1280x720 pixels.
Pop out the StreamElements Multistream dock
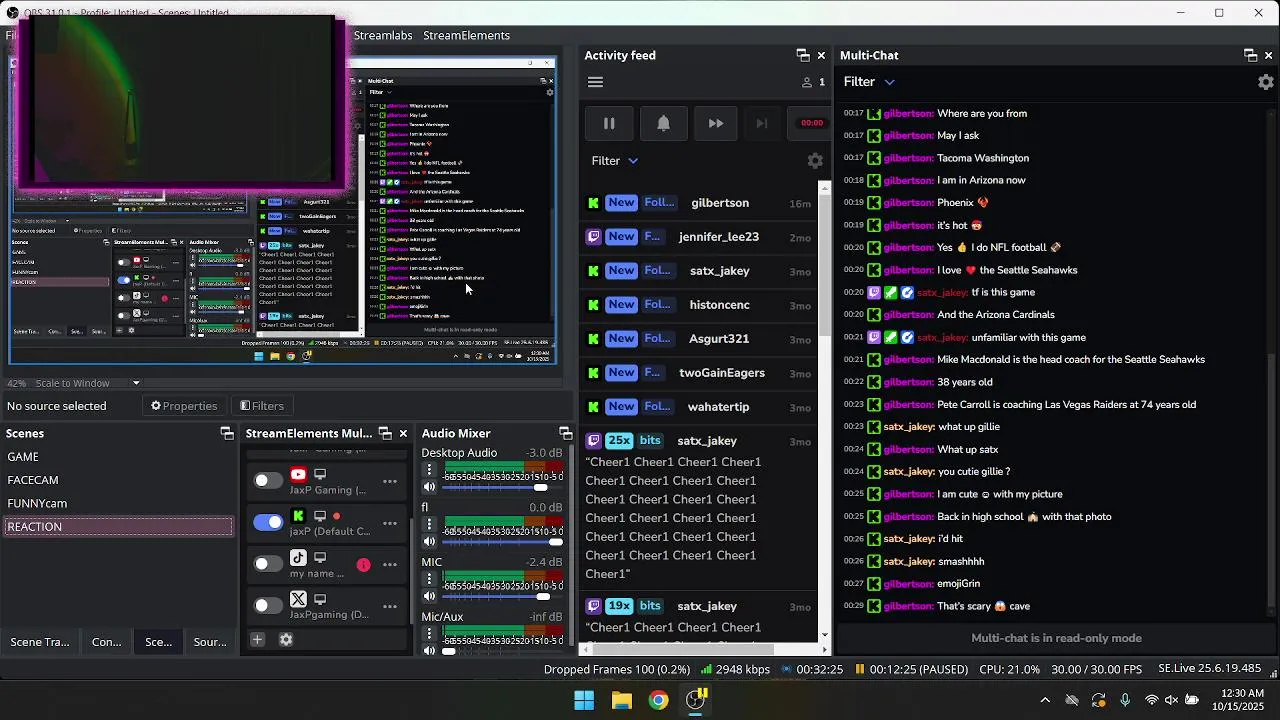pyautogui.click(x=385, y=433)
